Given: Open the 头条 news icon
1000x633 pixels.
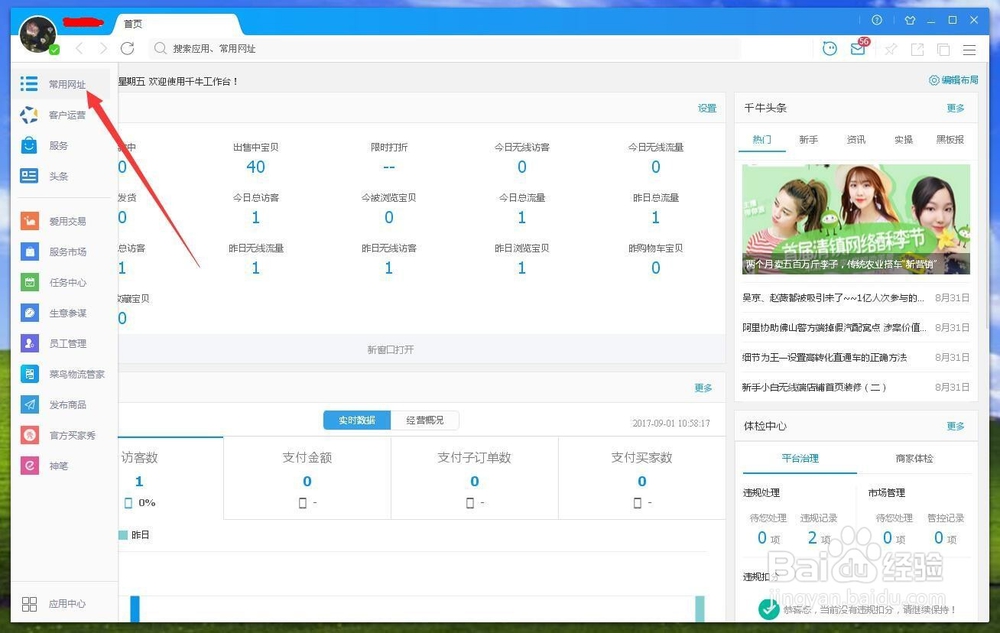Looking at the screenshot, I should coord(29,176).
